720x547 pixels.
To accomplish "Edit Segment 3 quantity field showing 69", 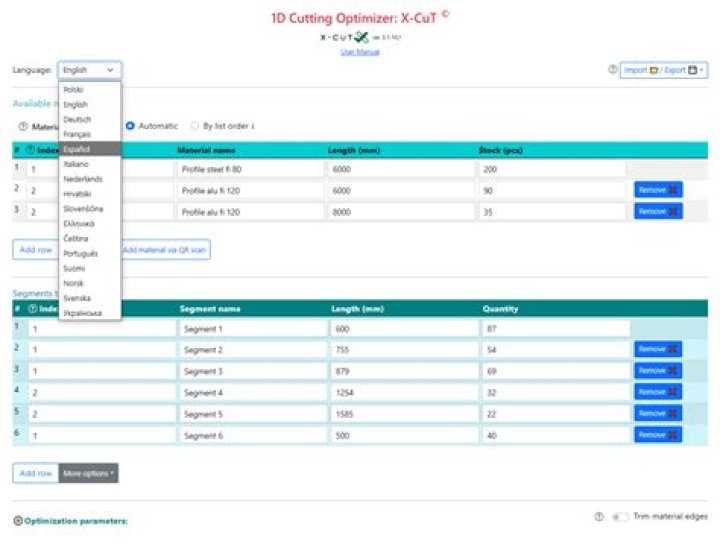I will pyautogui.click(x=556, y=372).
